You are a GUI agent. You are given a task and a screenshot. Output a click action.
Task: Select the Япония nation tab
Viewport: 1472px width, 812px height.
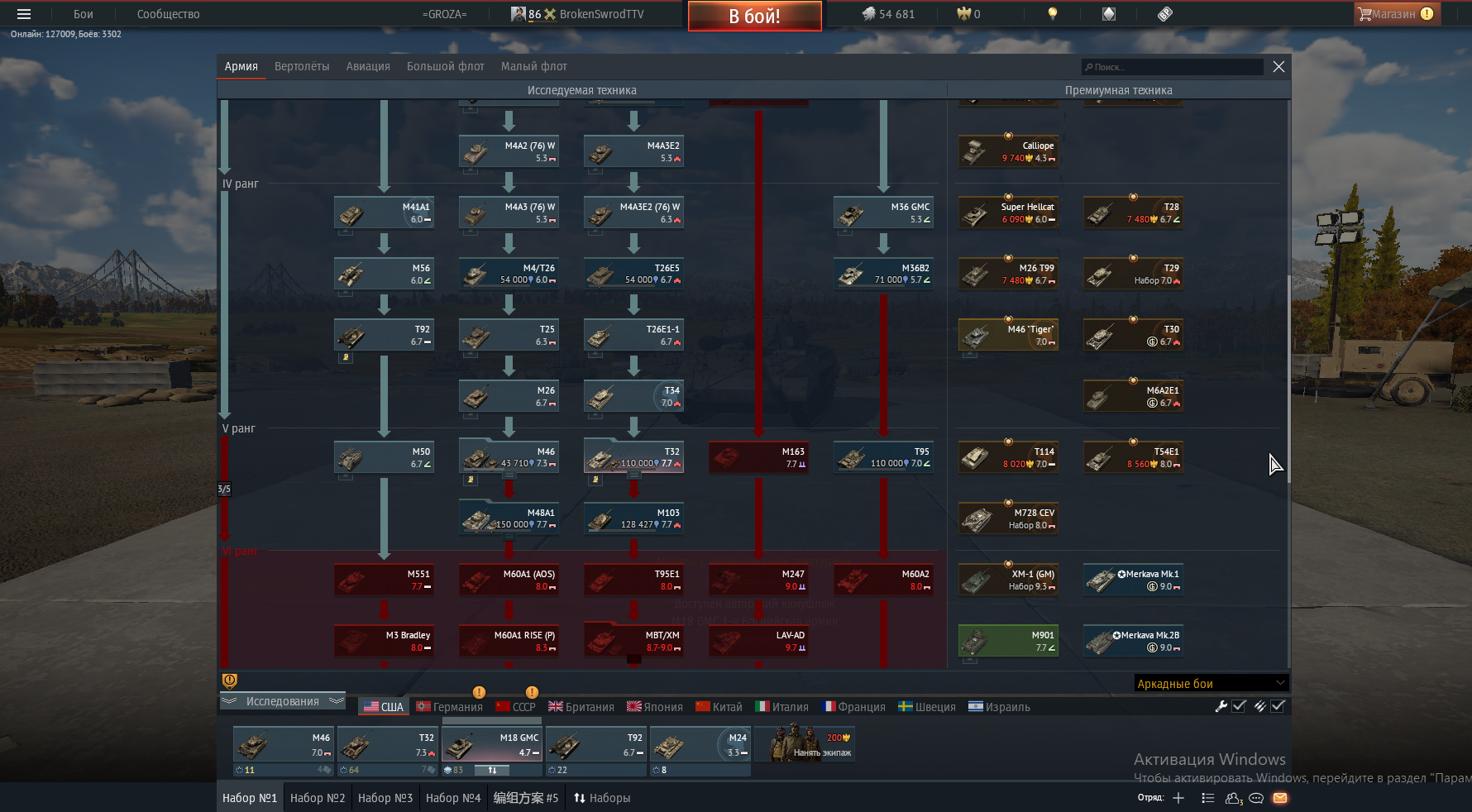click(655, 707)
